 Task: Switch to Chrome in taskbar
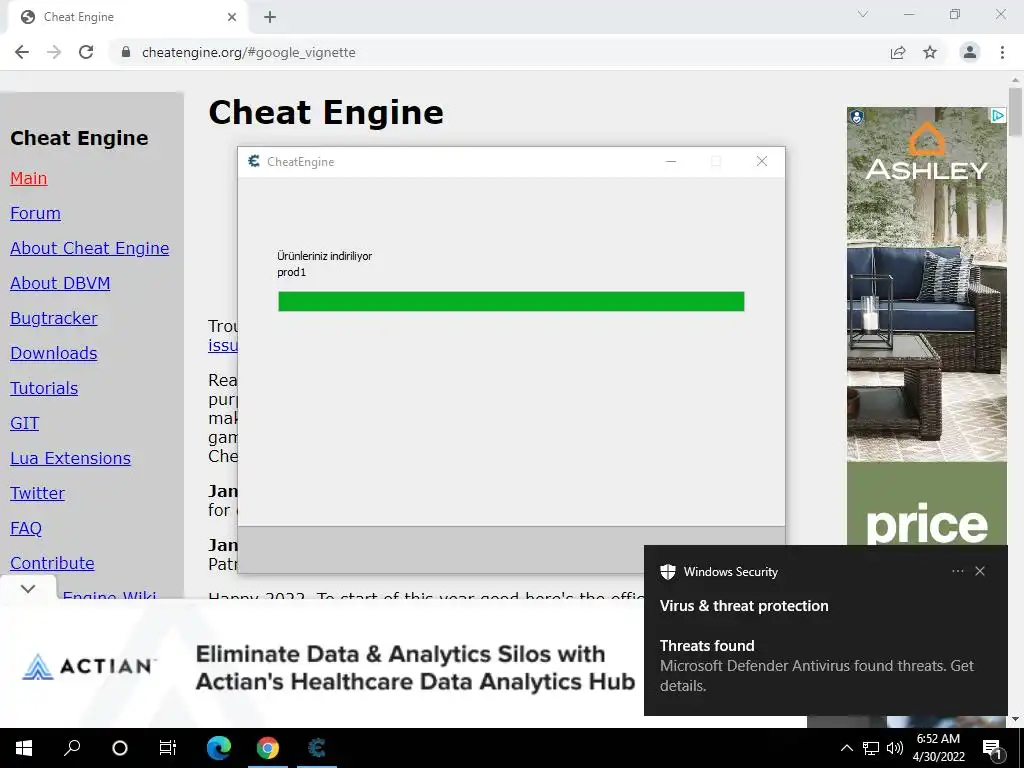click(267, 748)
